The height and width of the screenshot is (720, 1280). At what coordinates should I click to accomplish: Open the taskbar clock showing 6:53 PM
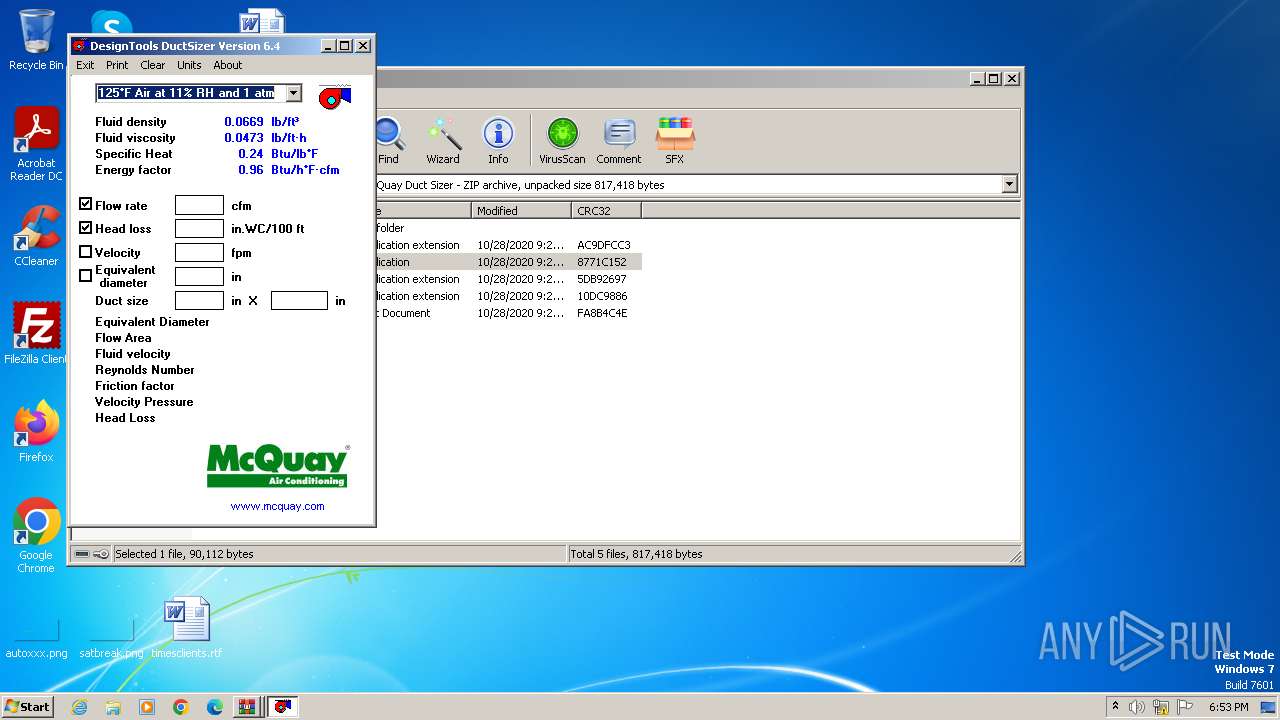(x=1229, y=707)
